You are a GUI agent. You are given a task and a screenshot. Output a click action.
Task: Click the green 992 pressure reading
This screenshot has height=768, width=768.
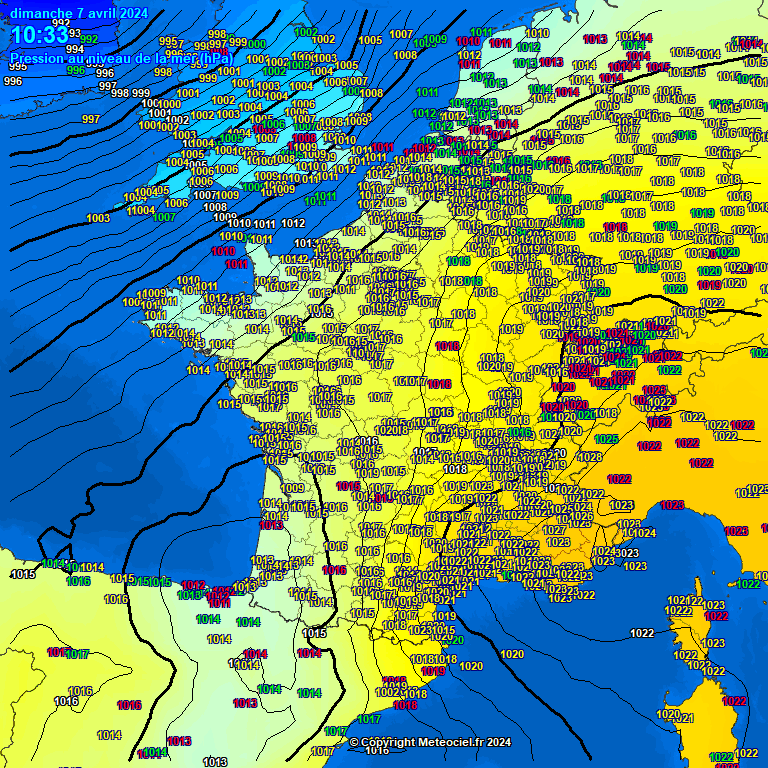tap(90, 40)
